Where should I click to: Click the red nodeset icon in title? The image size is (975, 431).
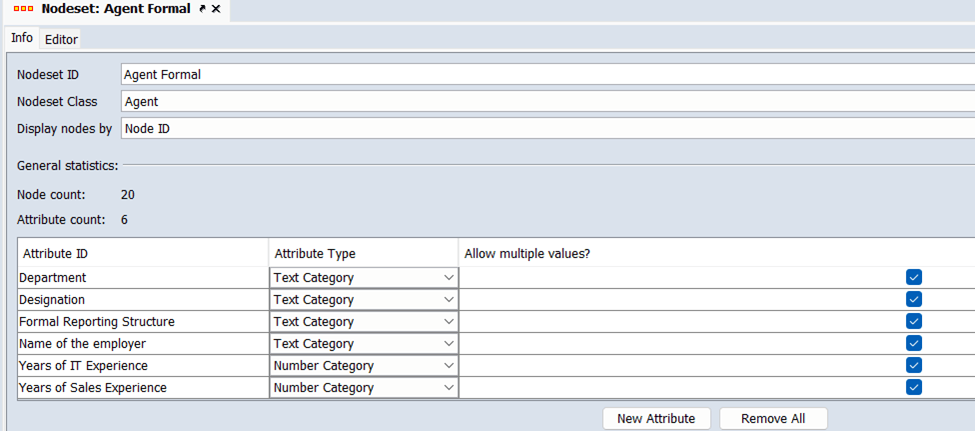coord(24,9)
